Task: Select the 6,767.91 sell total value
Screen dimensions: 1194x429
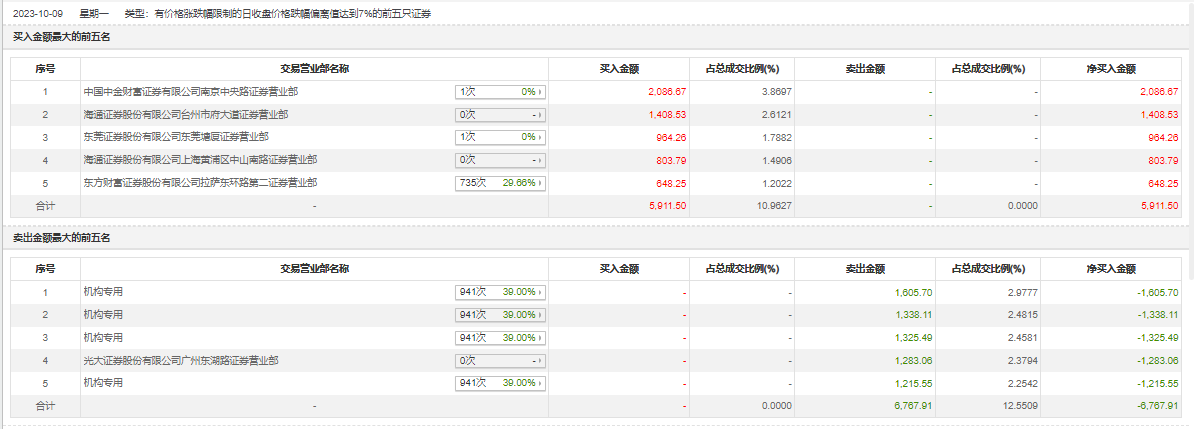Action: (x=915, y=405)
